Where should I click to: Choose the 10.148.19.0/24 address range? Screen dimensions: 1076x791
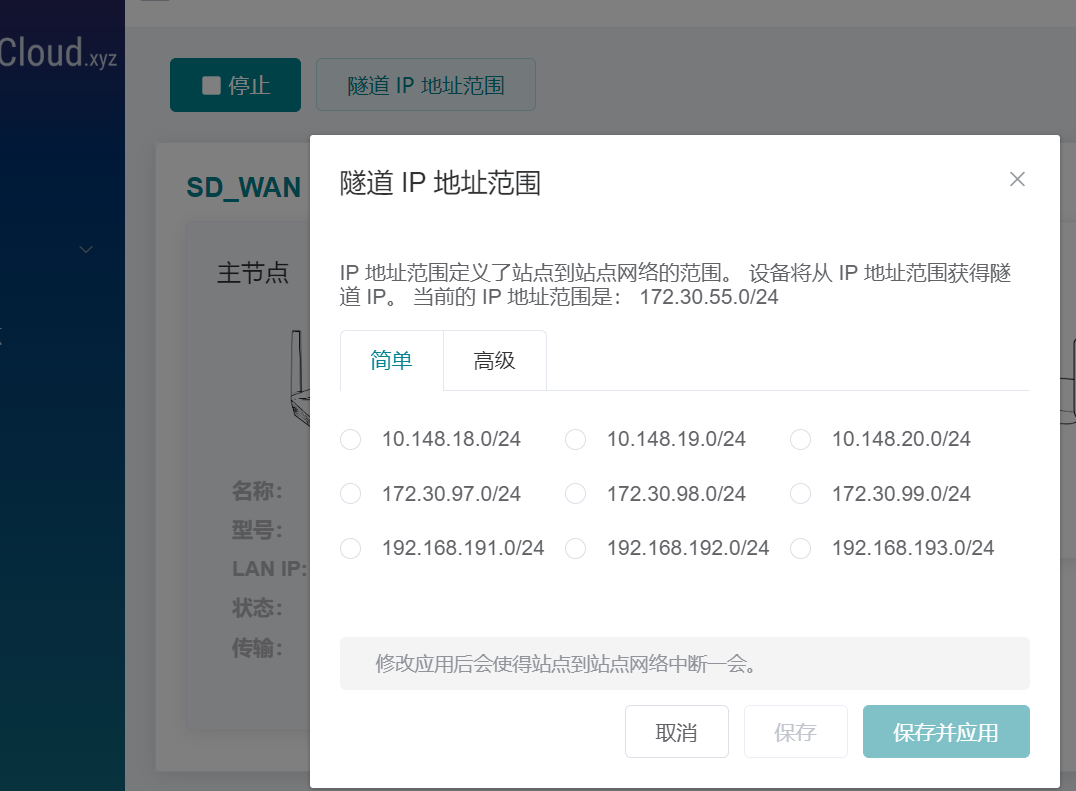tap(576, 440)
